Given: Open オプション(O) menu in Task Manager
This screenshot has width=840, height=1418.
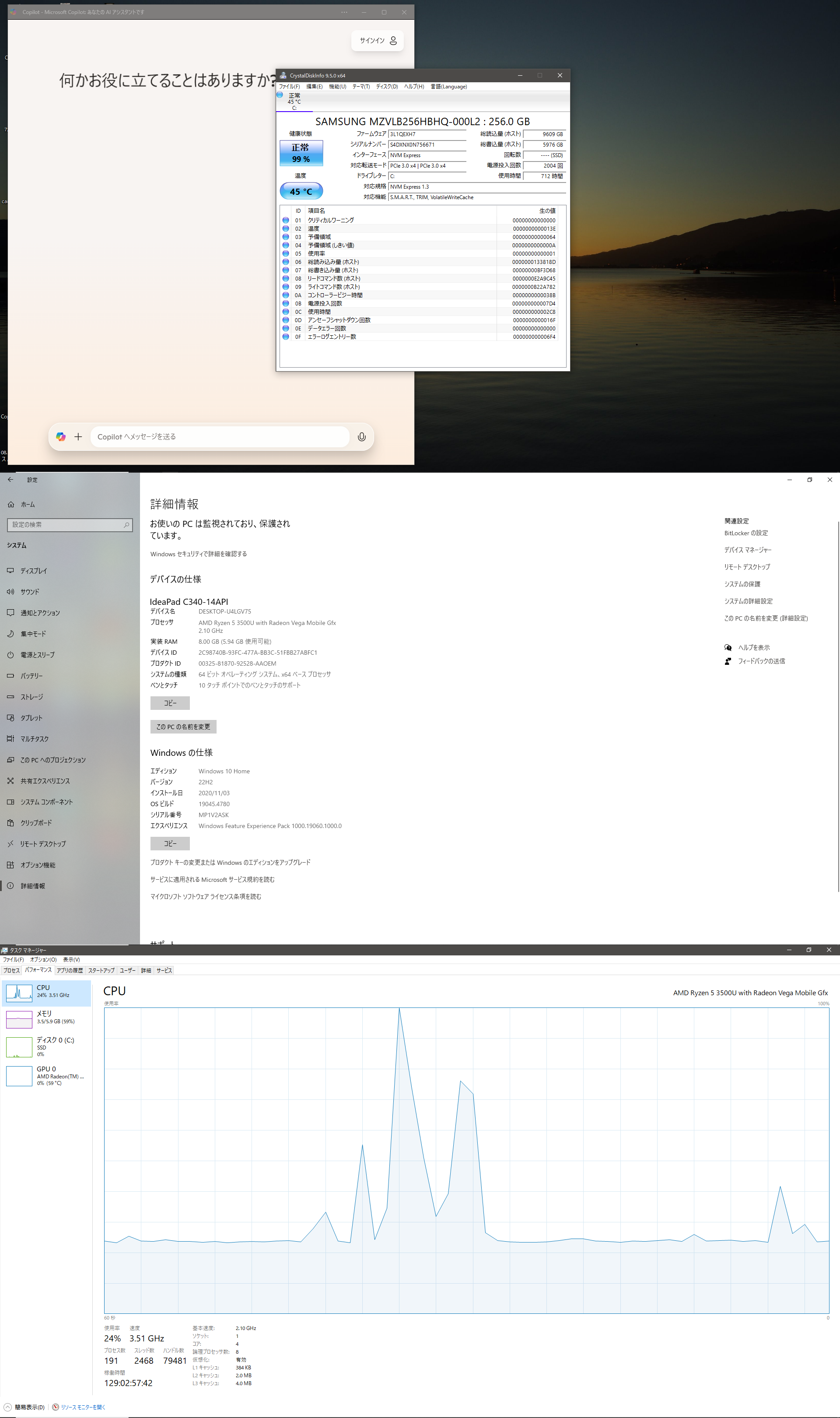Looking at the screenshot, I should 43,959.
